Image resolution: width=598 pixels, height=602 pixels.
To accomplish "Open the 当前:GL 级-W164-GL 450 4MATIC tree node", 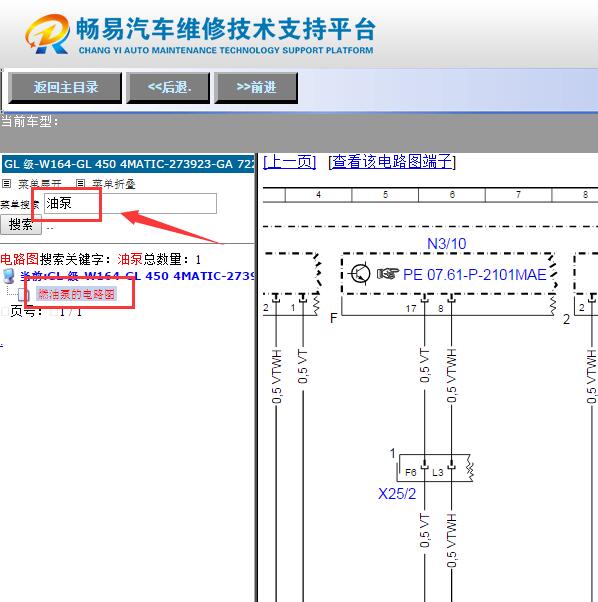I will [137, 276].
